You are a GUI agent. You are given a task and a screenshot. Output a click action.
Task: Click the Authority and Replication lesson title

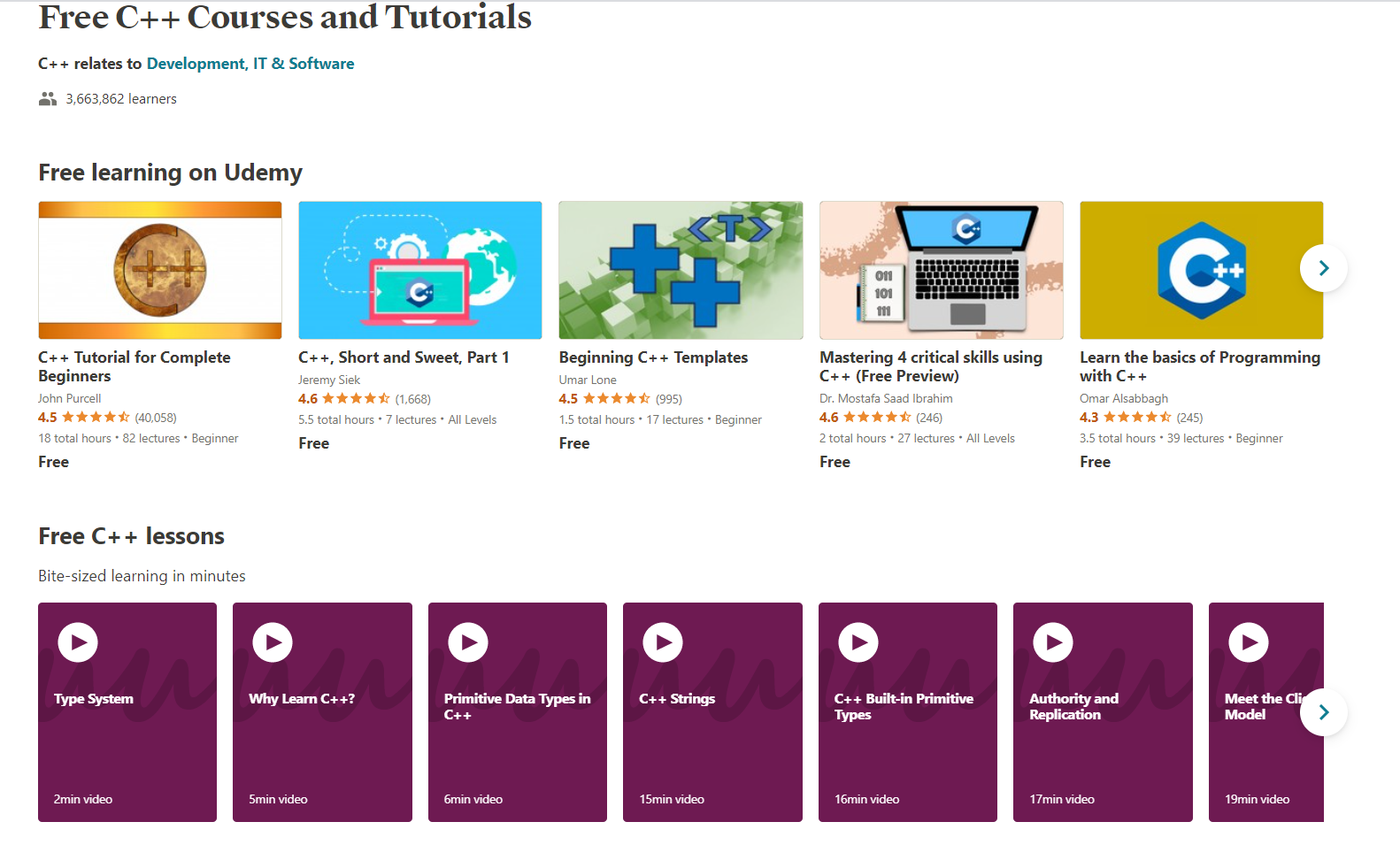coord(1073,707)
